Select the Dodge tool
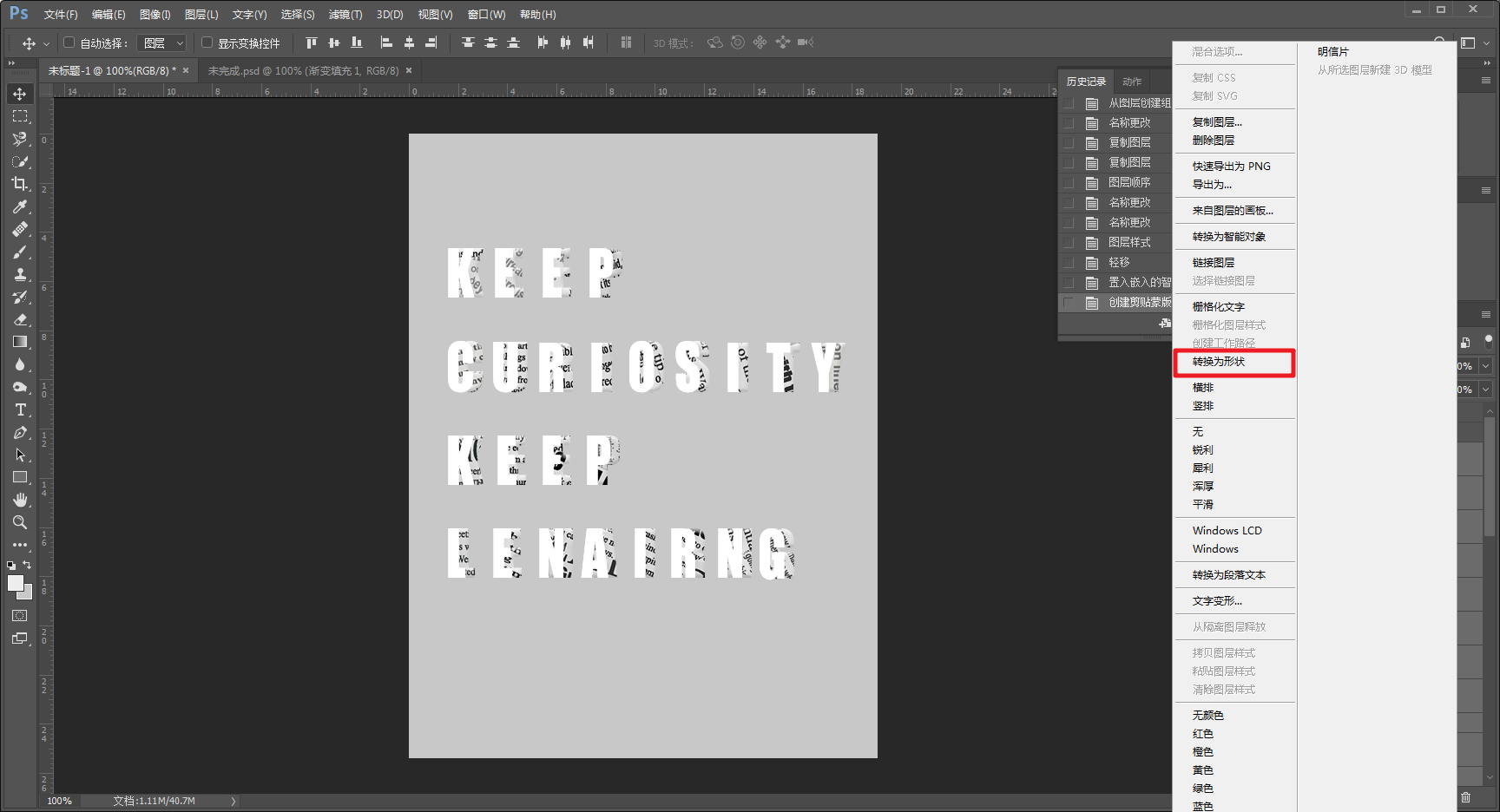This screenshot has height=812, width=1500. click(x=20, y=387)
